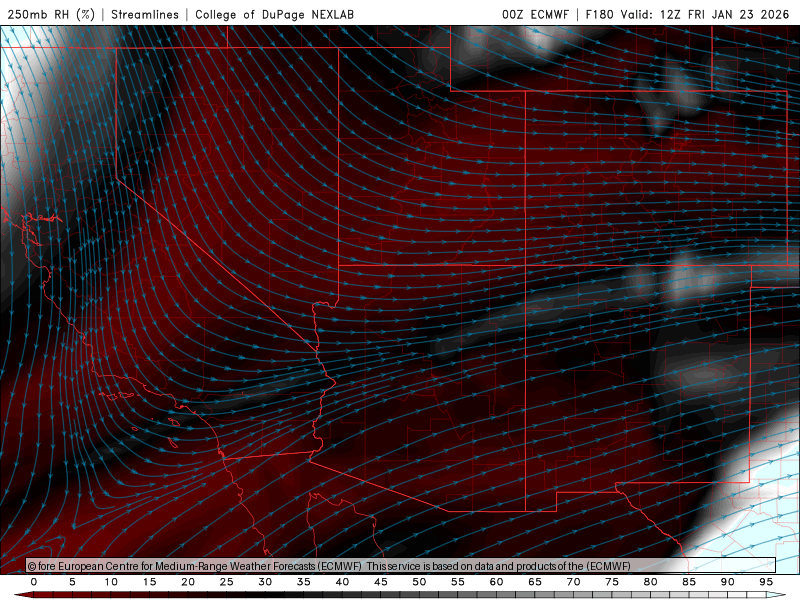Viewport: 800px width, 600px height.
Task: Click the "25" color scale label
Action: point(226,582)
